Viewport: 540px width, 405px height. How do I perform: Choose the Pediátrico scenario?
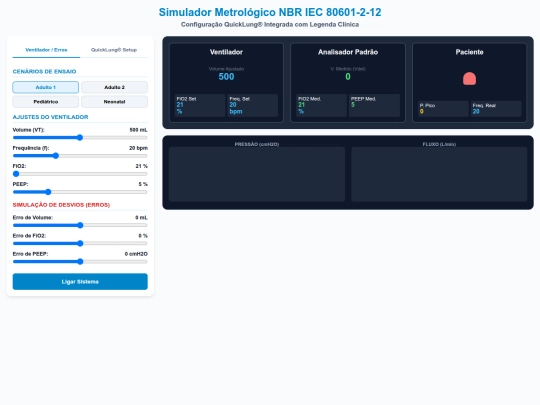coord(45,102)
